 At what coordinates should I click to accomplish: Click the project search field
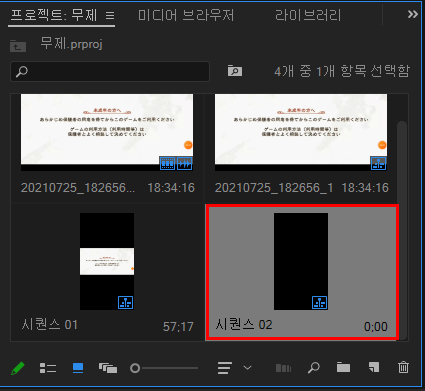coord(110,71)
